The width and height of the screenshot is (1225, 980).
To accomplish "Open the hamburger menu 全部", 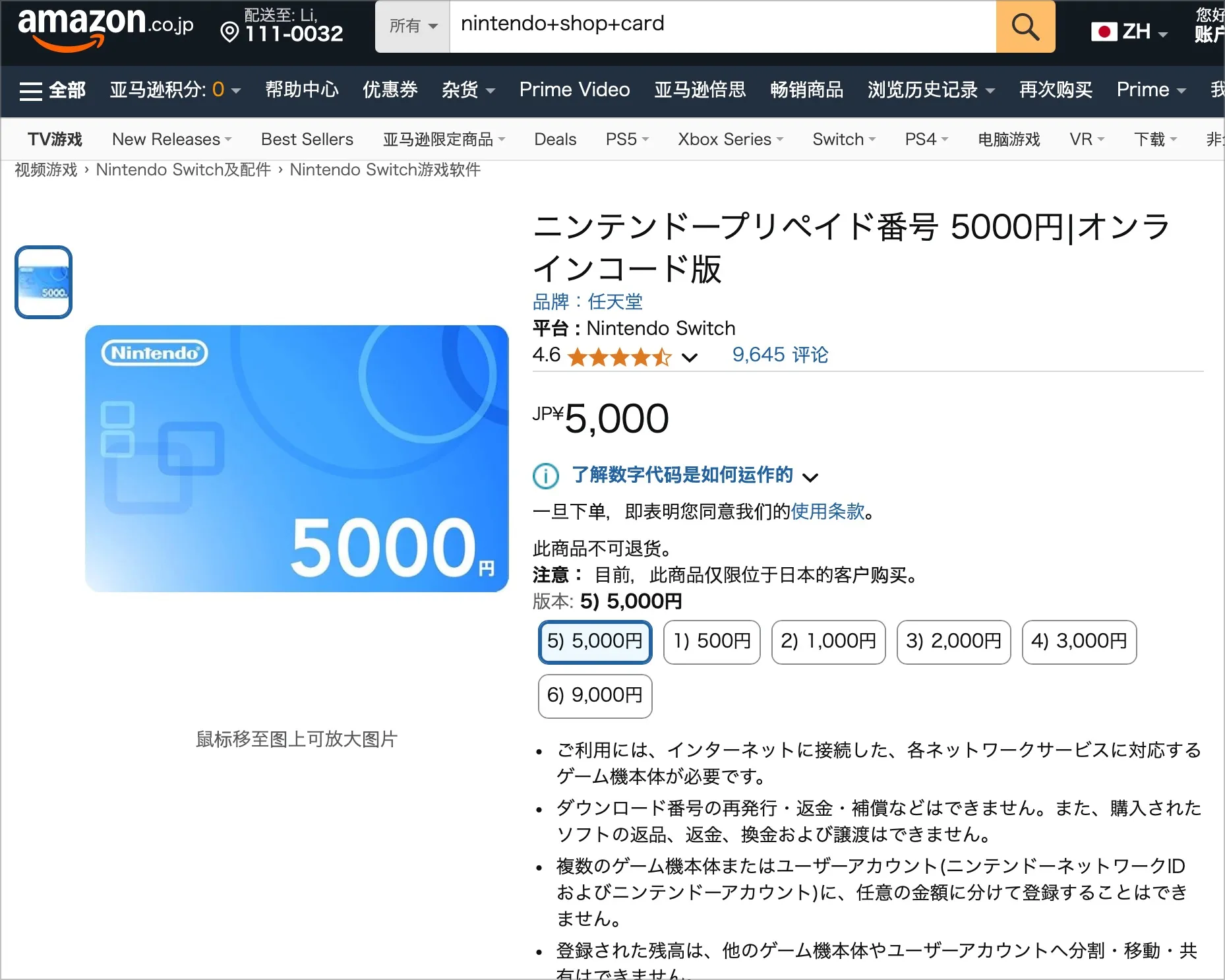I will pos(53,90).
